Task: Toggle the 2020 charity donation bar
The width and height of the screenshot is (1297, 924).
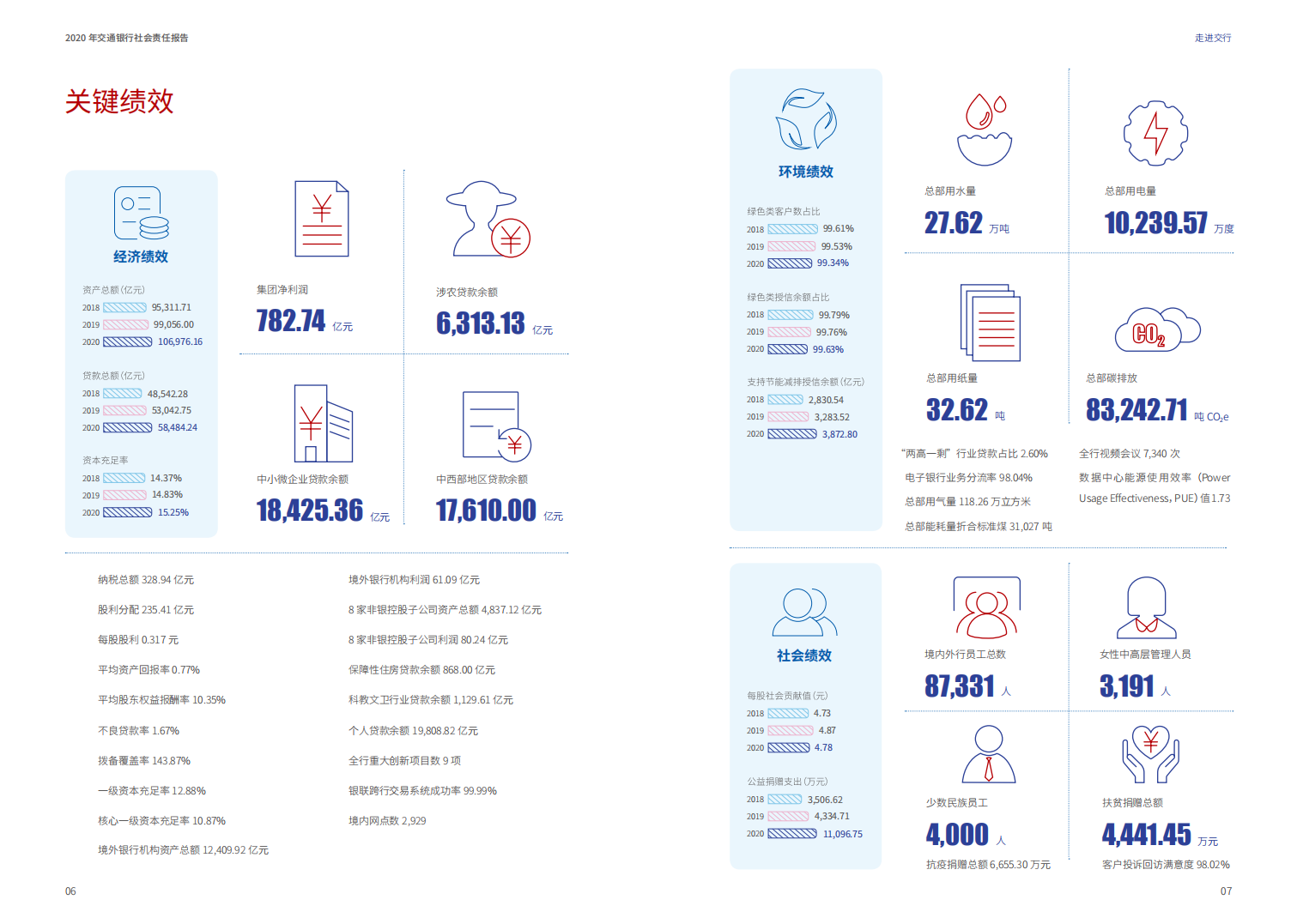Action: pyautogui.click(x=790, y=833)
